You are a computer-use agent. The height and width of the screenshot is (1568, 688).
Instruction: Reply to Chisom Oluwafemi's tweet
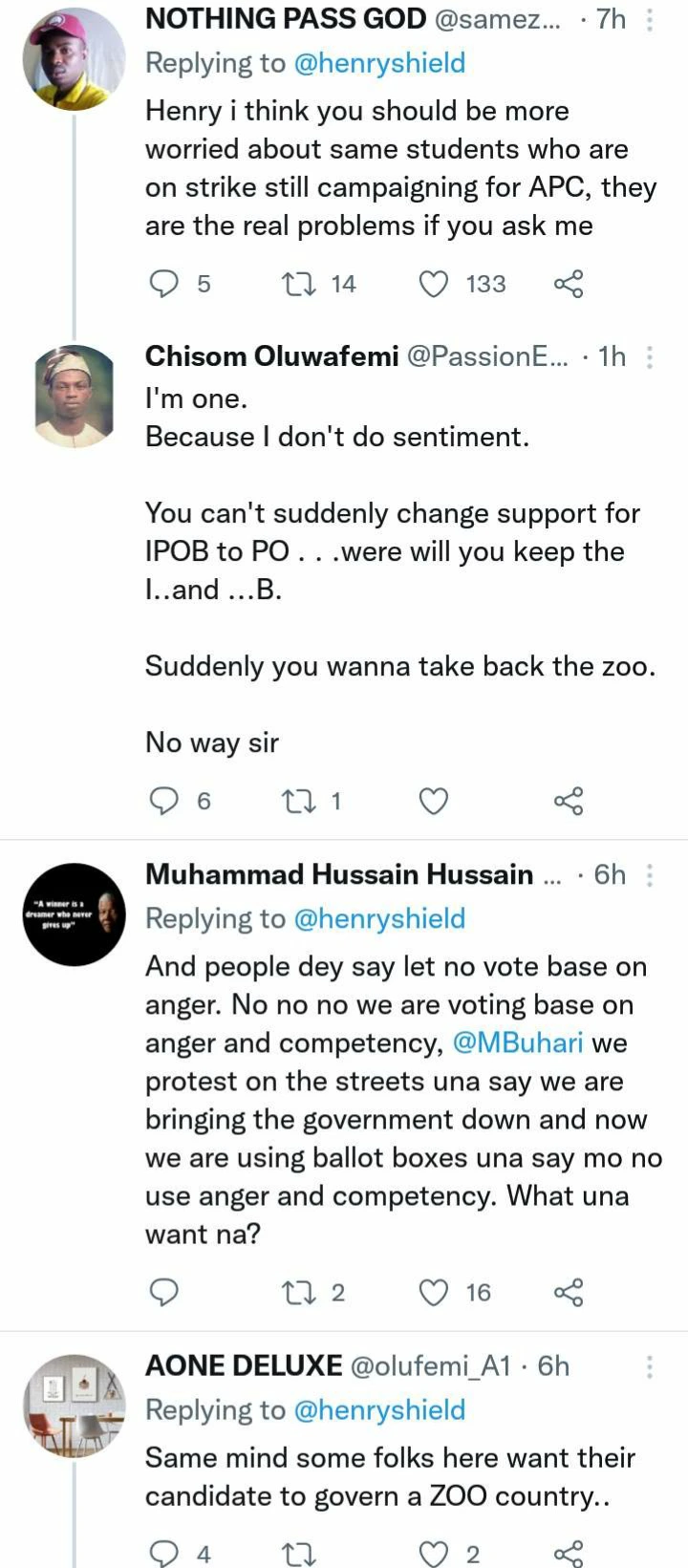coord(165,801)
